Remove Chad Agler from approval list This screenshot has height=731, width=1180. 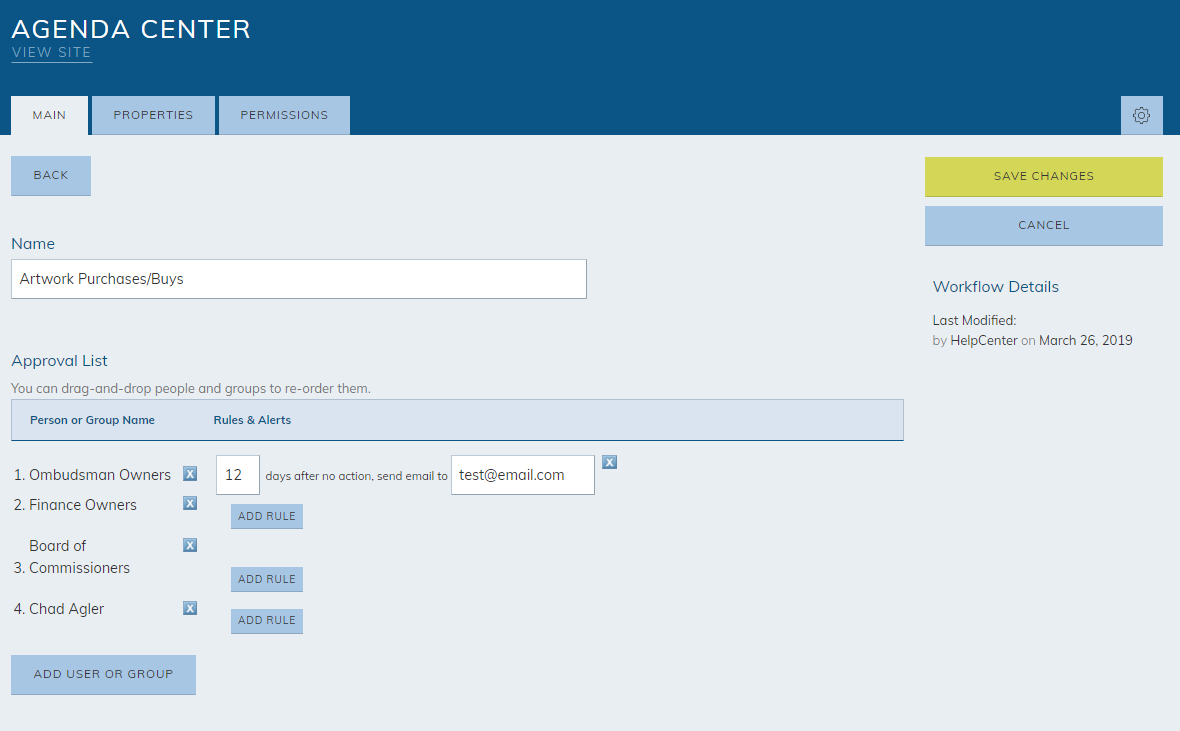(x=190, y=608)
